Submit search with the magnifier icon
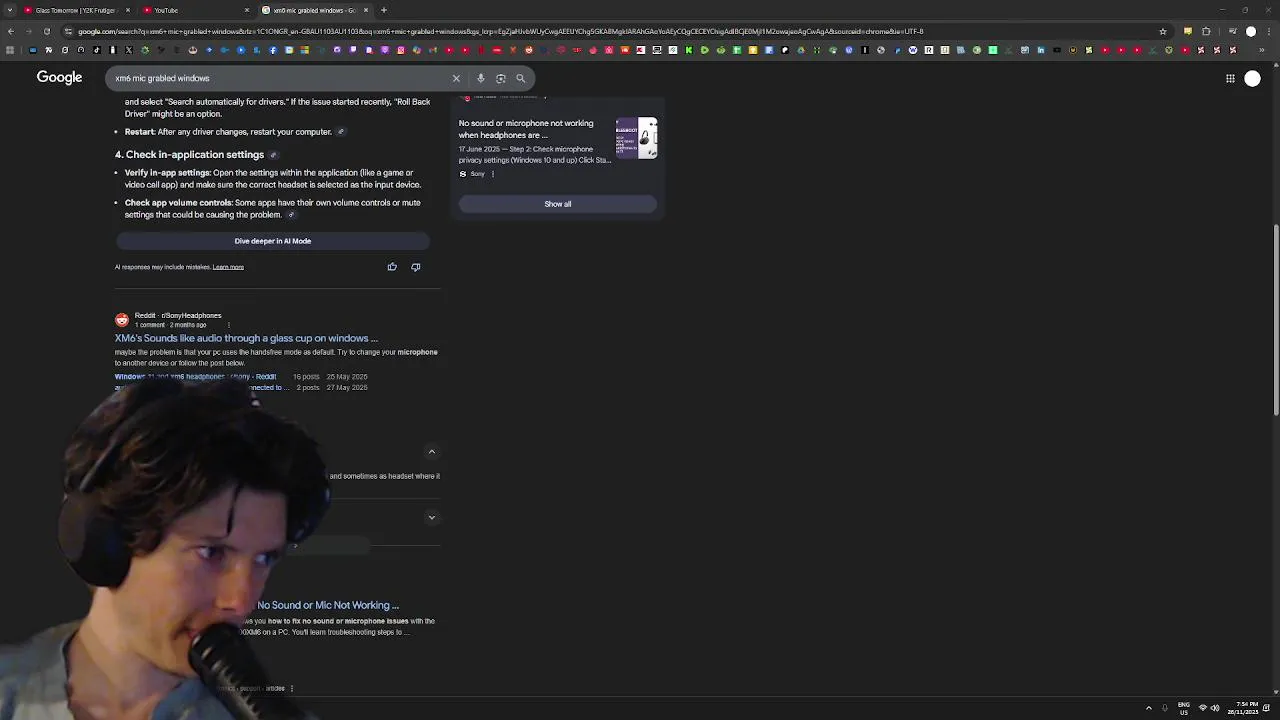The height and width of the screenshot is (720, 1280). (520, 78)
